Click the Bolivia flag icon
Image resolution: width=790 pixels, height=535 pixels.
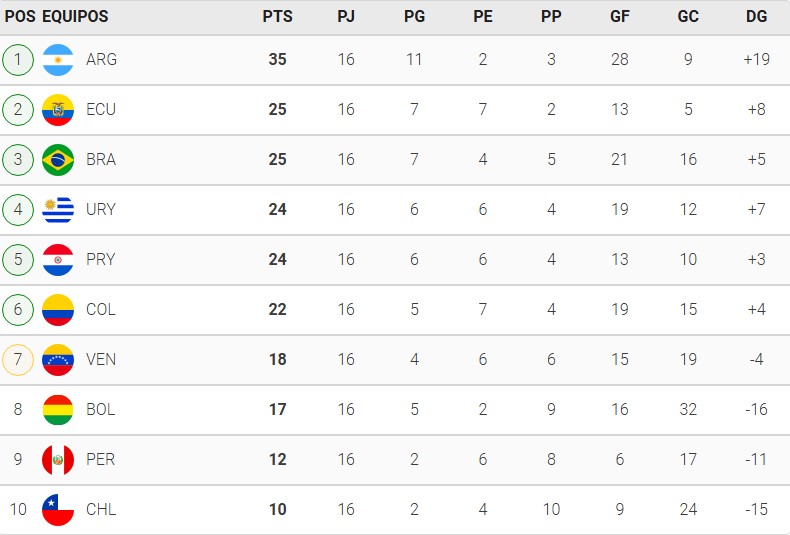[x=58, y=410]
